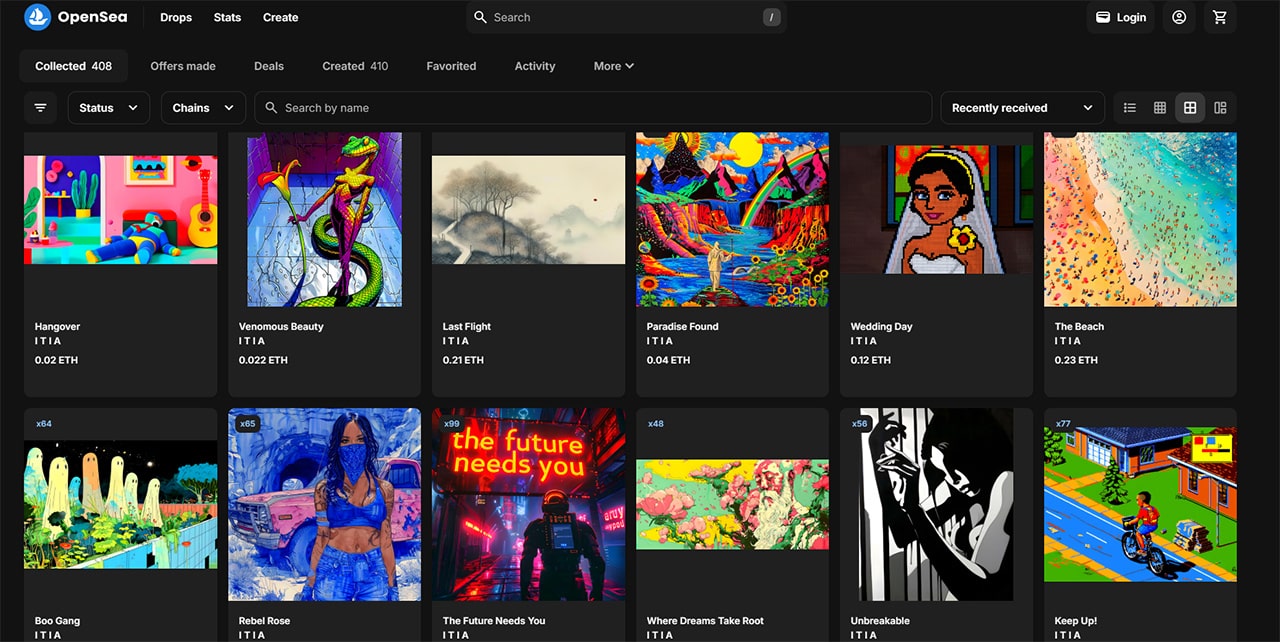The height and width of the screenshot is (642, 1280).
Task: Open the Last Flight misty landscape image
Action: click(x=529, y=210)
